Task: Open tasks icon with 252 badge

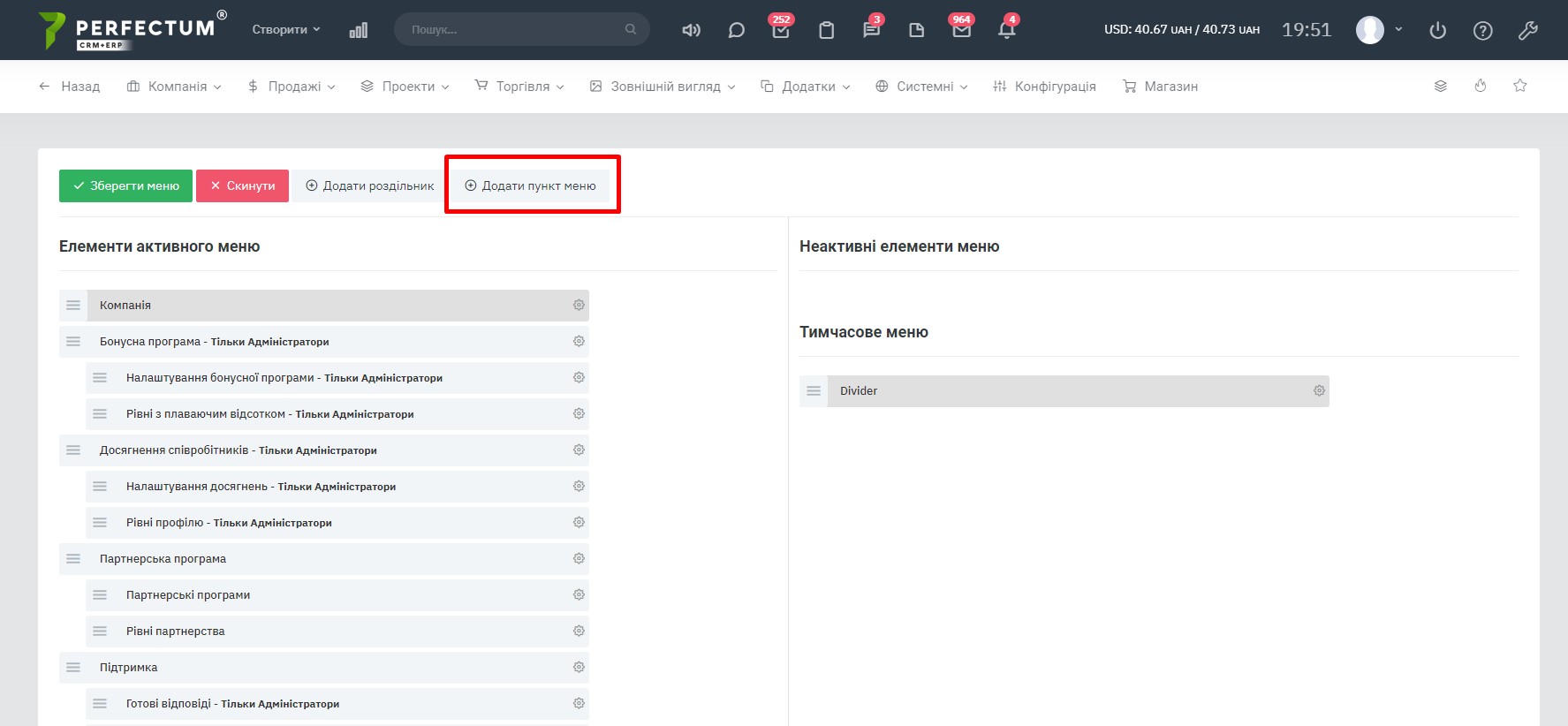Action: click(781, 30)
